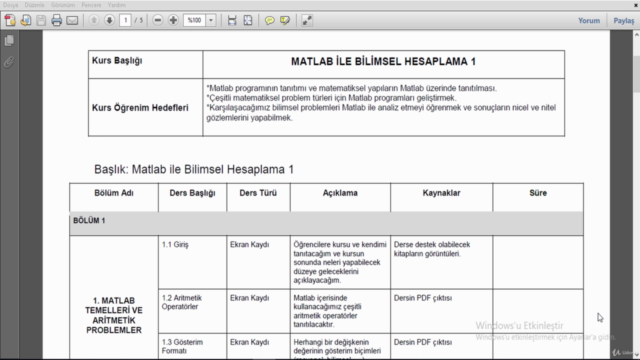The image size is (640, 360).
Task: Open the page thumbnails sidebar icon
Action: coord(9,40)
